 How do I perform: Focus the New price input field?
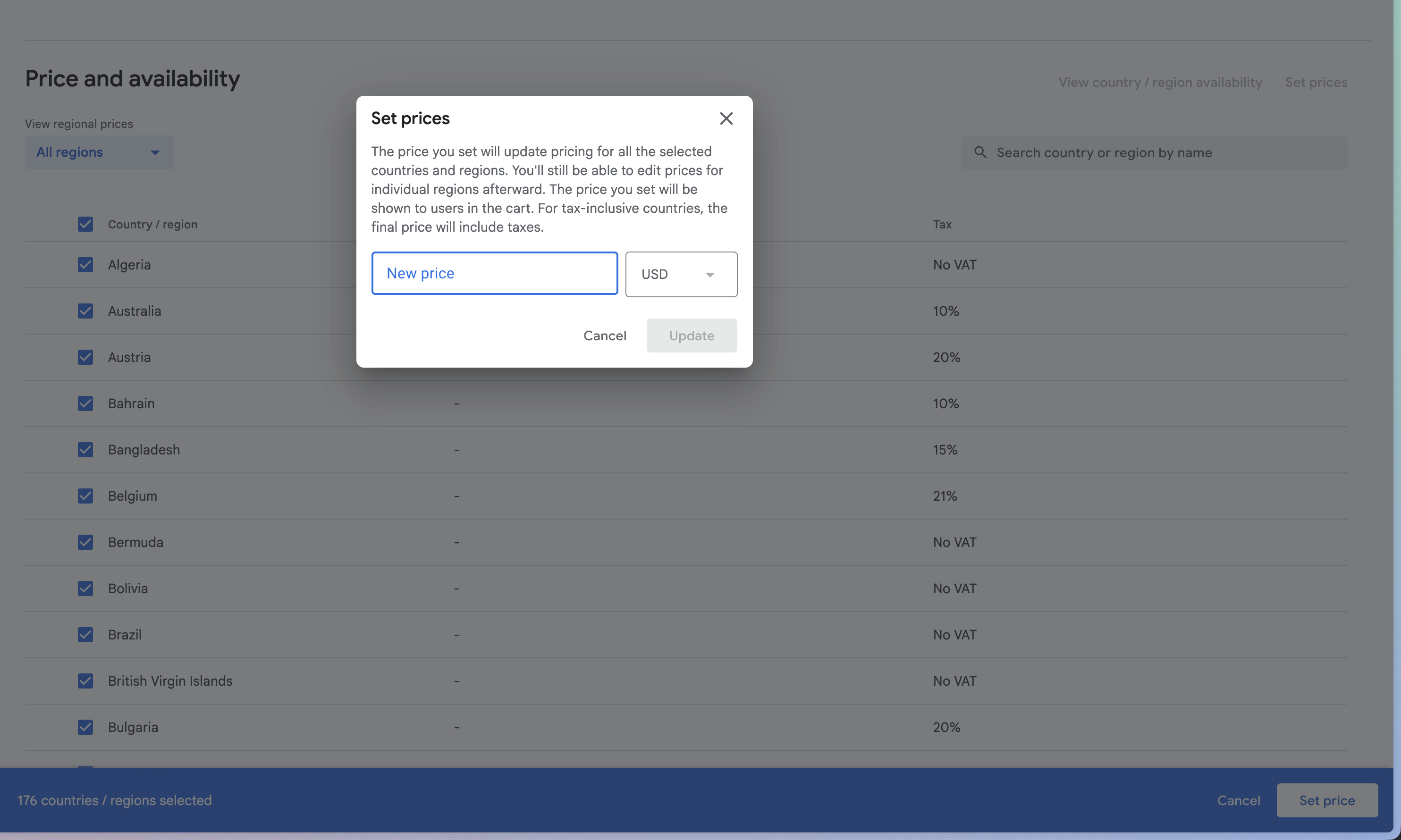coord(494,273)
